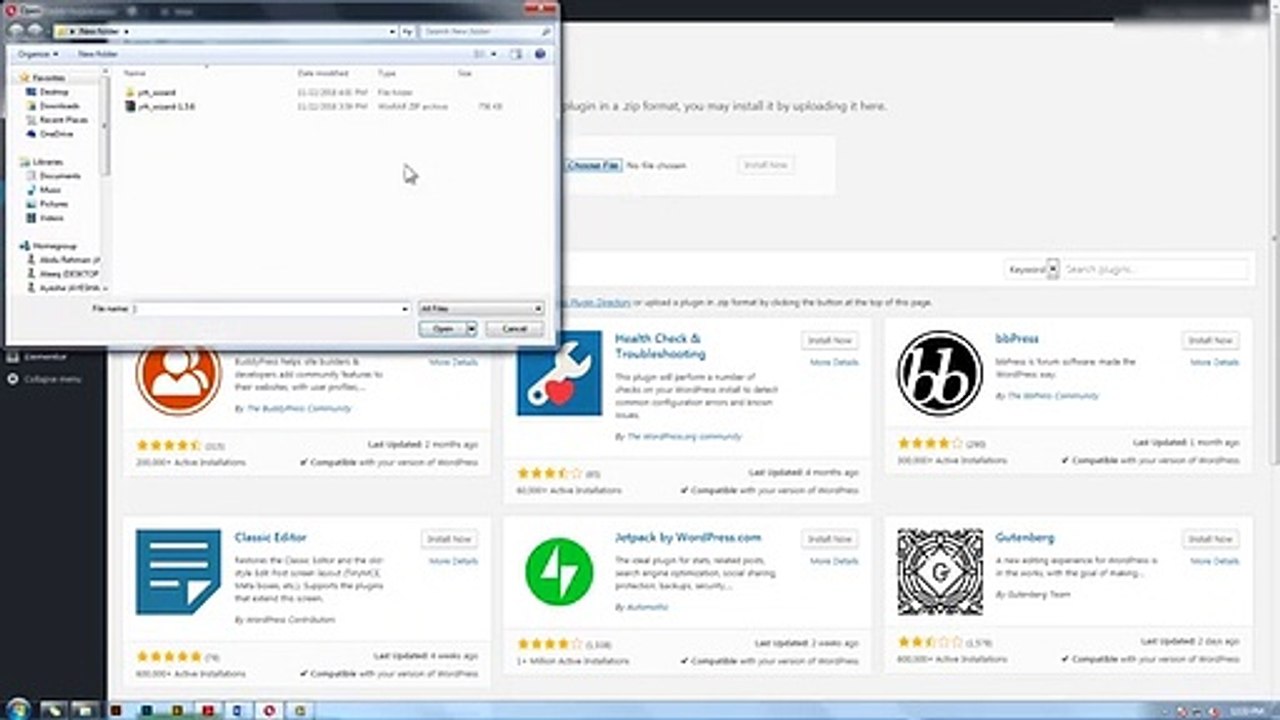The width and height of the screenshot is (1280, 720).
Task: Click the Elementor menu icon in WordPress sidebar
Action: click(x=13, y=356)
